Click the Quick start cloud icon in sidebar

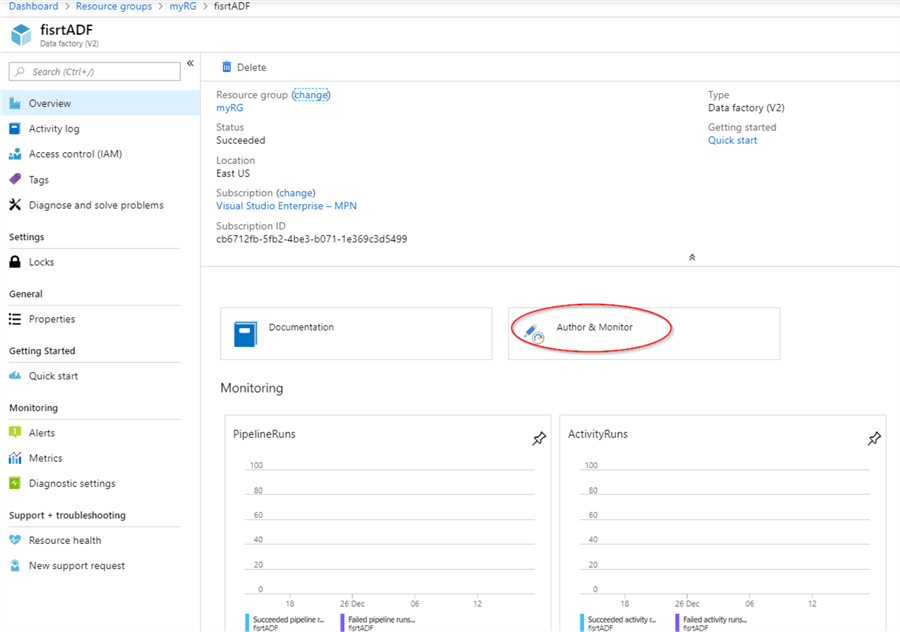coord(15,375)
